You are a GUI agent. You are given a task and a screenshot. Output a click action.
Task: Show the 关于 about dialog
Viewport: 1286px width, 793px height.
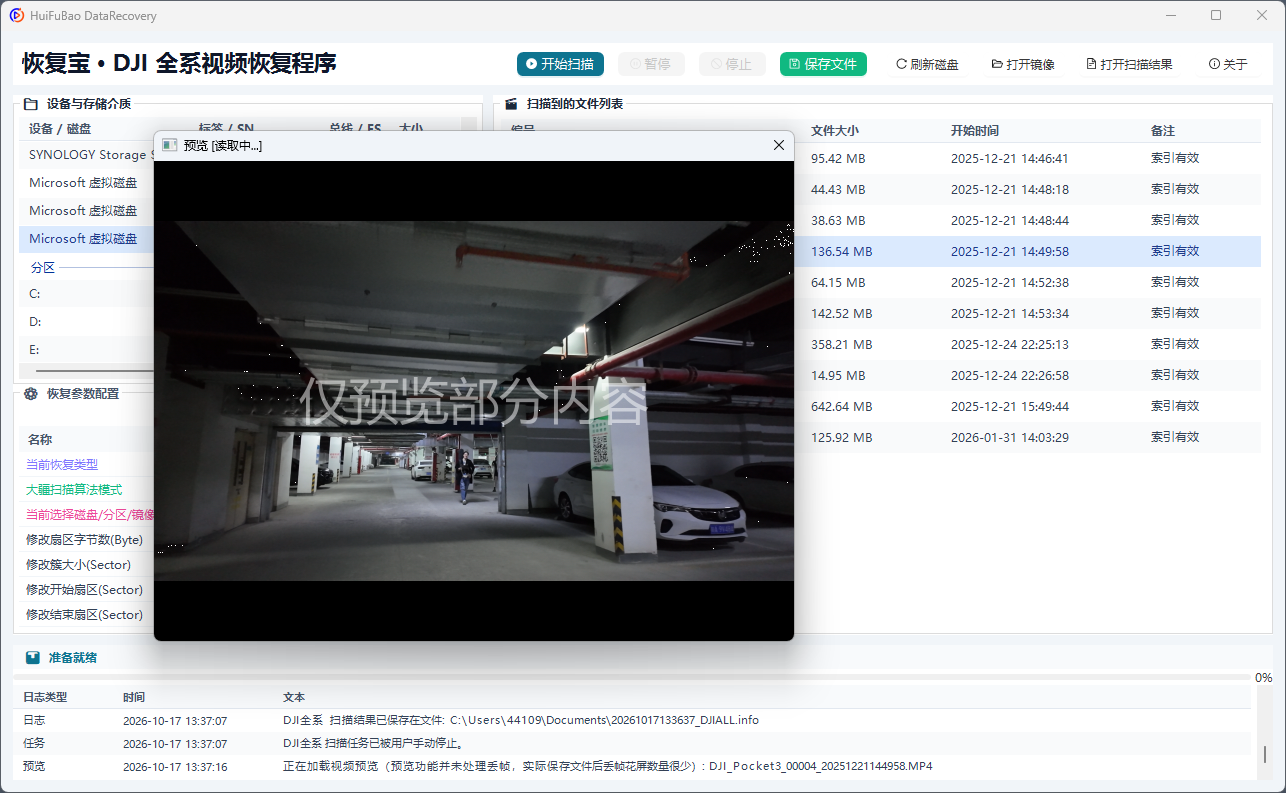(1228, 64)
